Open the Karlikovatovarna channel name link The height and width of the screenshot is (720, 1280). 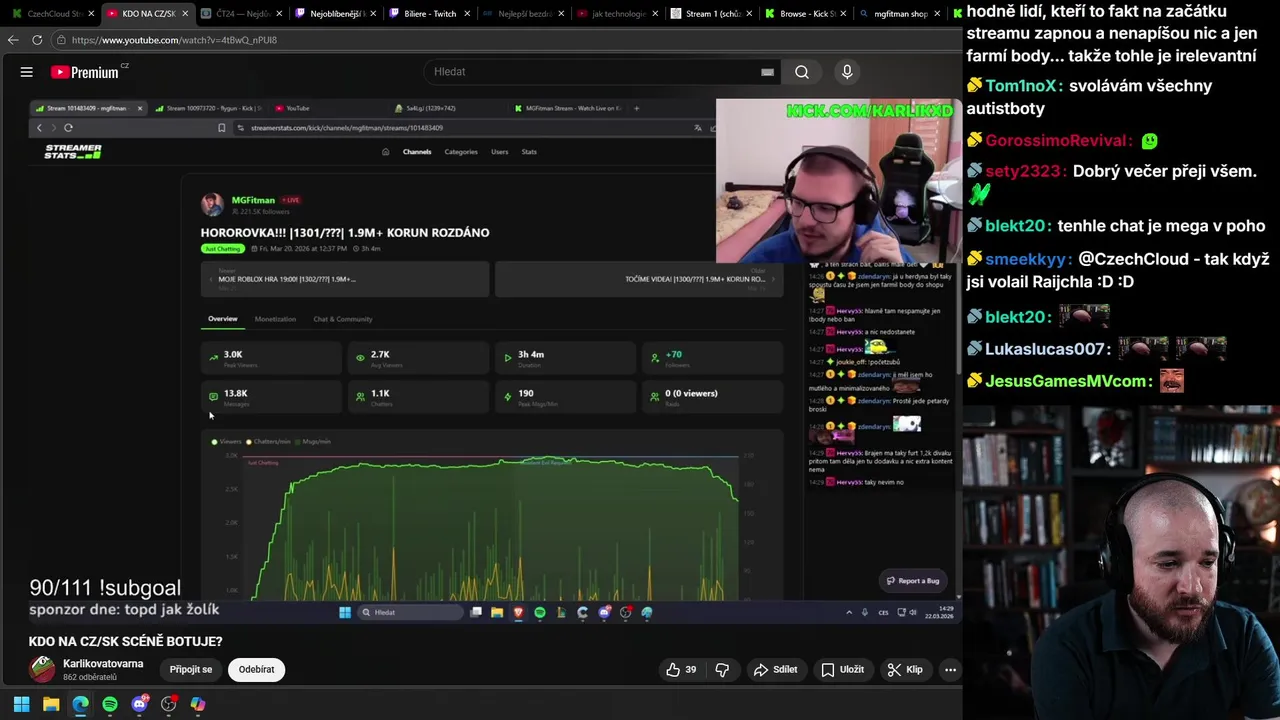(x=103, y=664)
